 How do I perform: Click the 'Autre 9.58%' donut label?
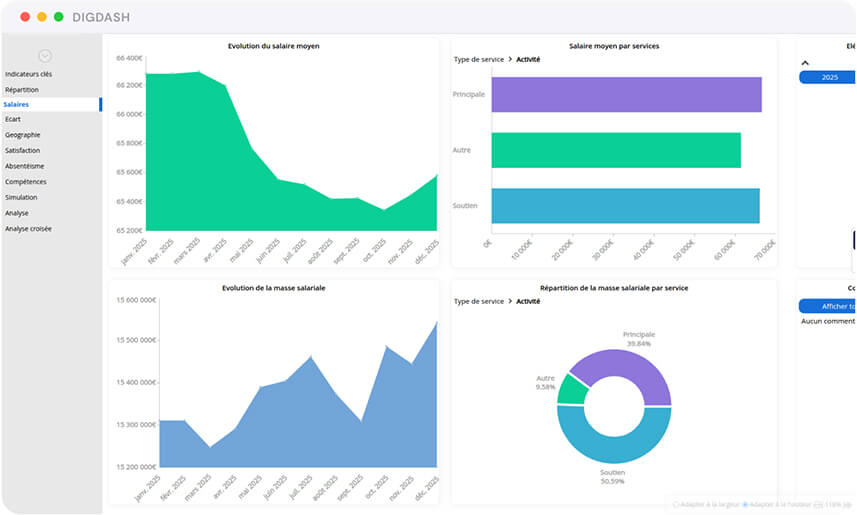(x=545, y=382)
